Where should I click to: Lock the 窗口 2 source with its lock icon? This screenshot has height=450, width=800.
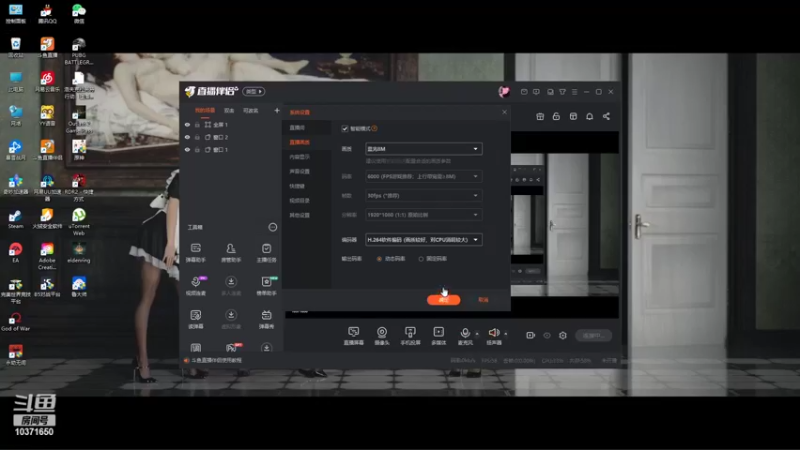coord(197,137)
